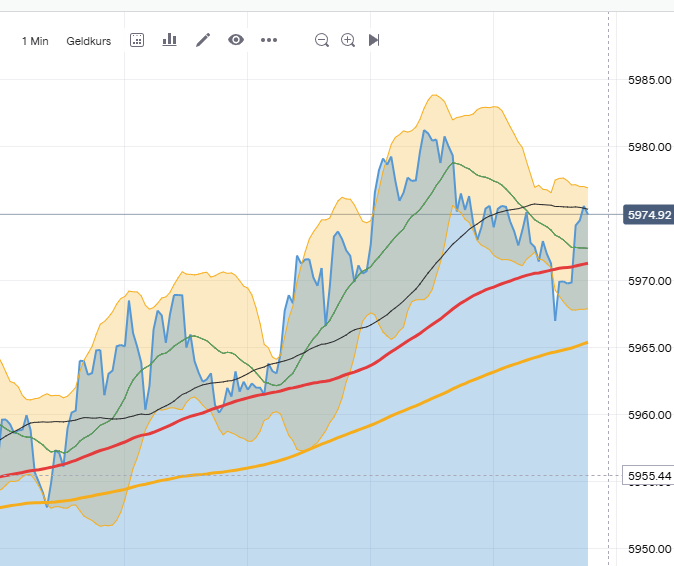Image resolution: width=674 pixels, height=566 pixels.
Task: Click the 5965.00 price axis label
Action: pyautogui.click(x=649, y=349)
